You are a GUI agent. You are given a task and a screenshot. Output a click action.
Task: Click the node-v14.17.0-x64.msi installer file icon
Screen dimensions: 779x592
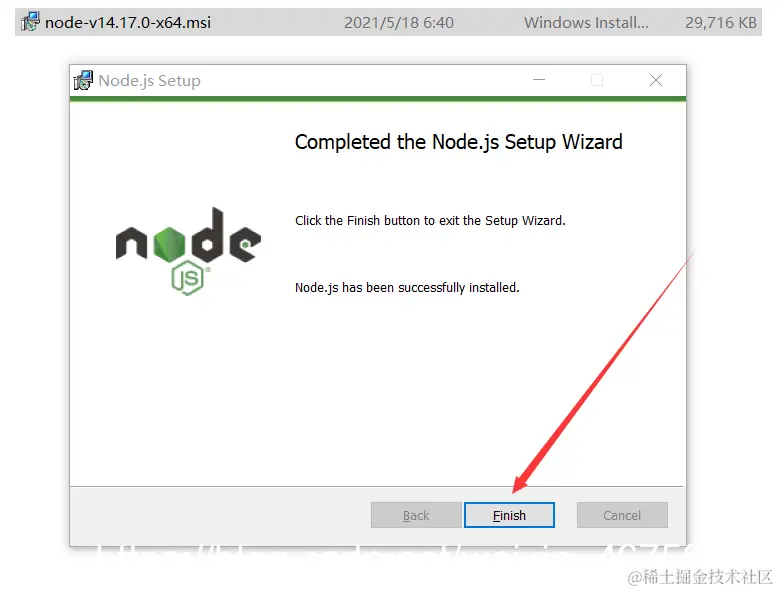point(30,22)
